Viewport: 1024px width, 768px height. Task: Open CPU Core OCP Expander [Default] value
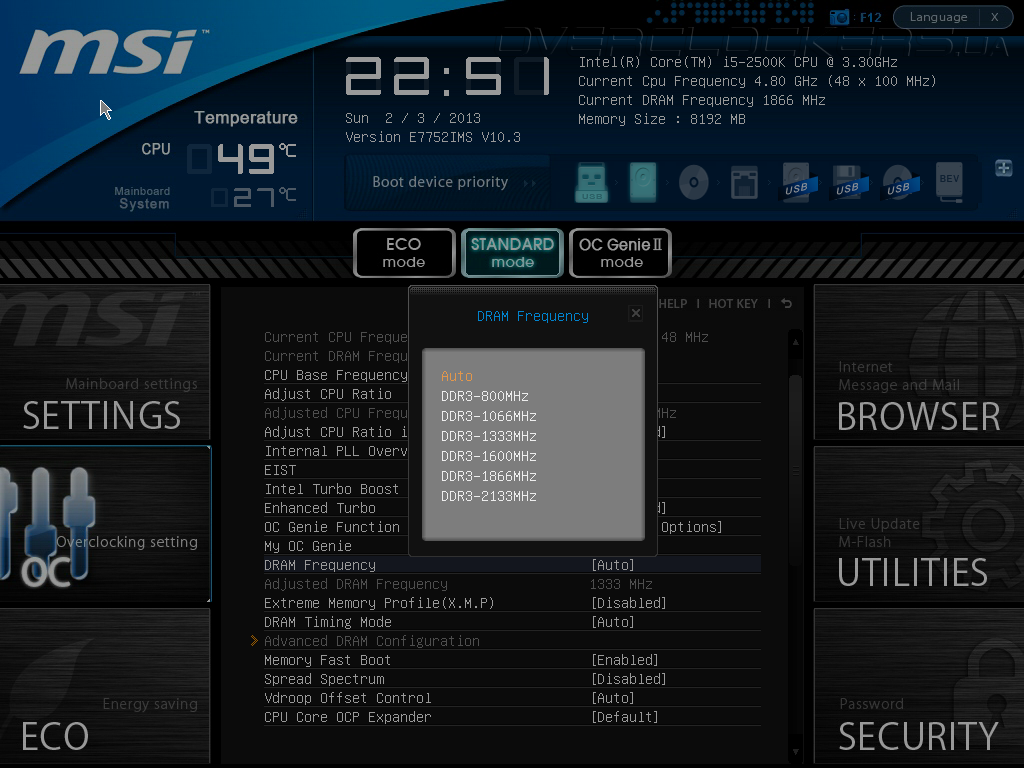pyautogui.click(x=624, y=717)
